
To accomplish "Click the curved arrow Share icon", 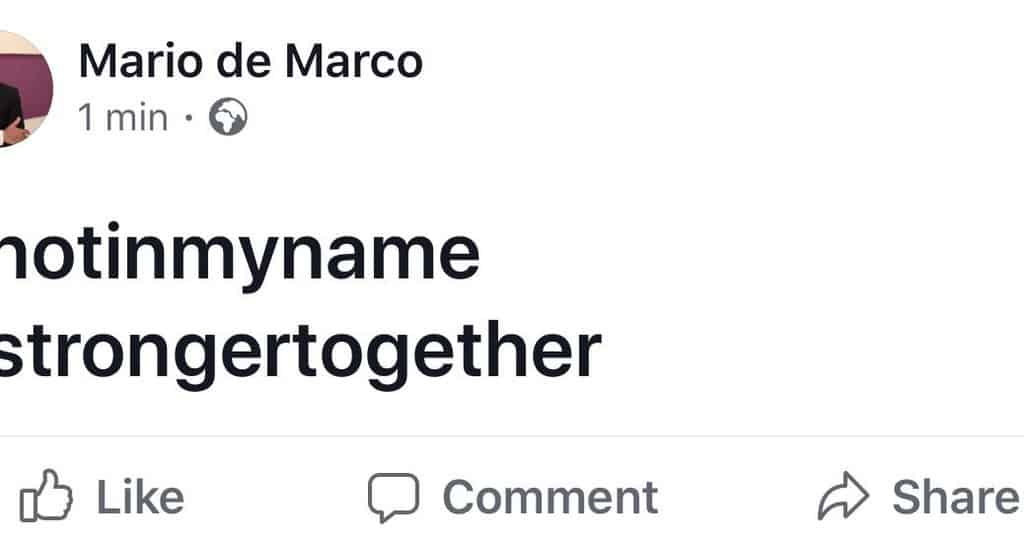I will [843, 495].
